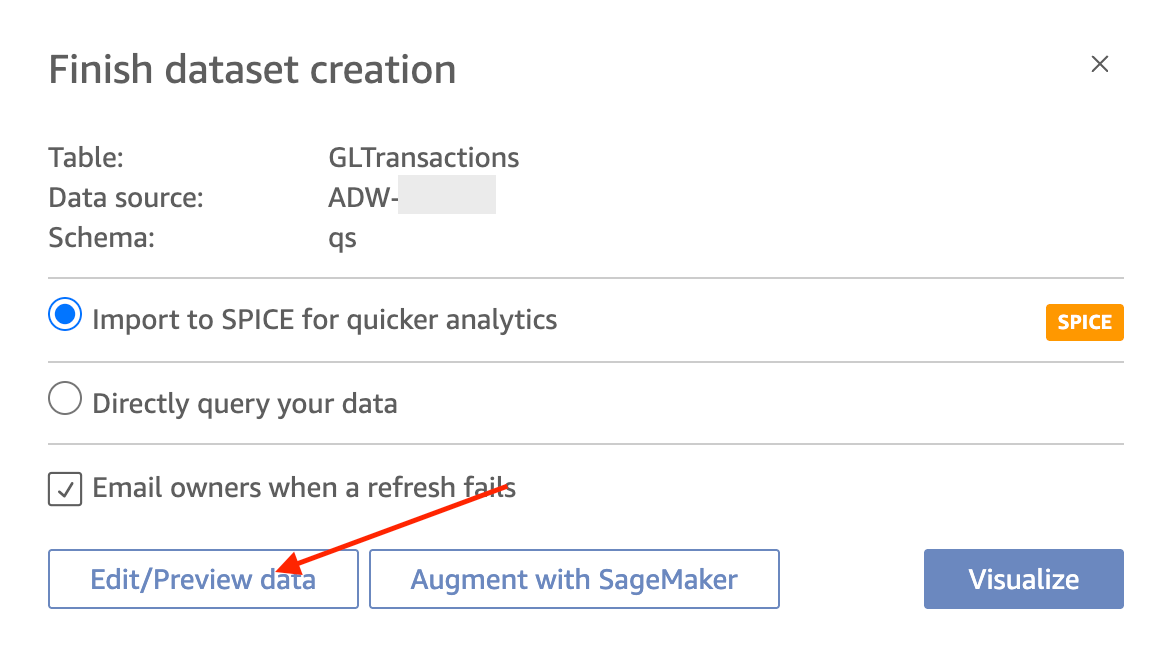Click the Table: field label
1174x648 pixels.
click(x=86, y=158)
